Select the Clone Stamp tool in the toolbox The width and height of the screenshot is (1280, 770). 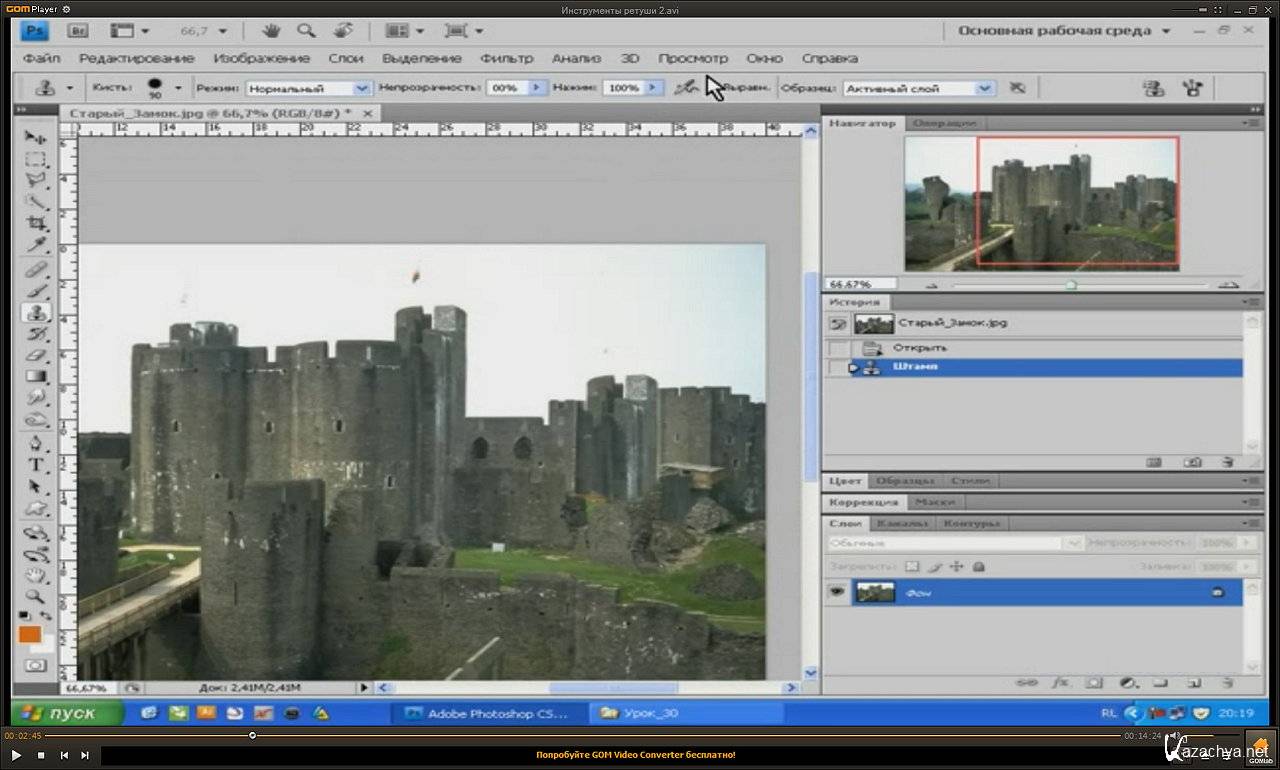pyautogui.click(x=36, y=312)
